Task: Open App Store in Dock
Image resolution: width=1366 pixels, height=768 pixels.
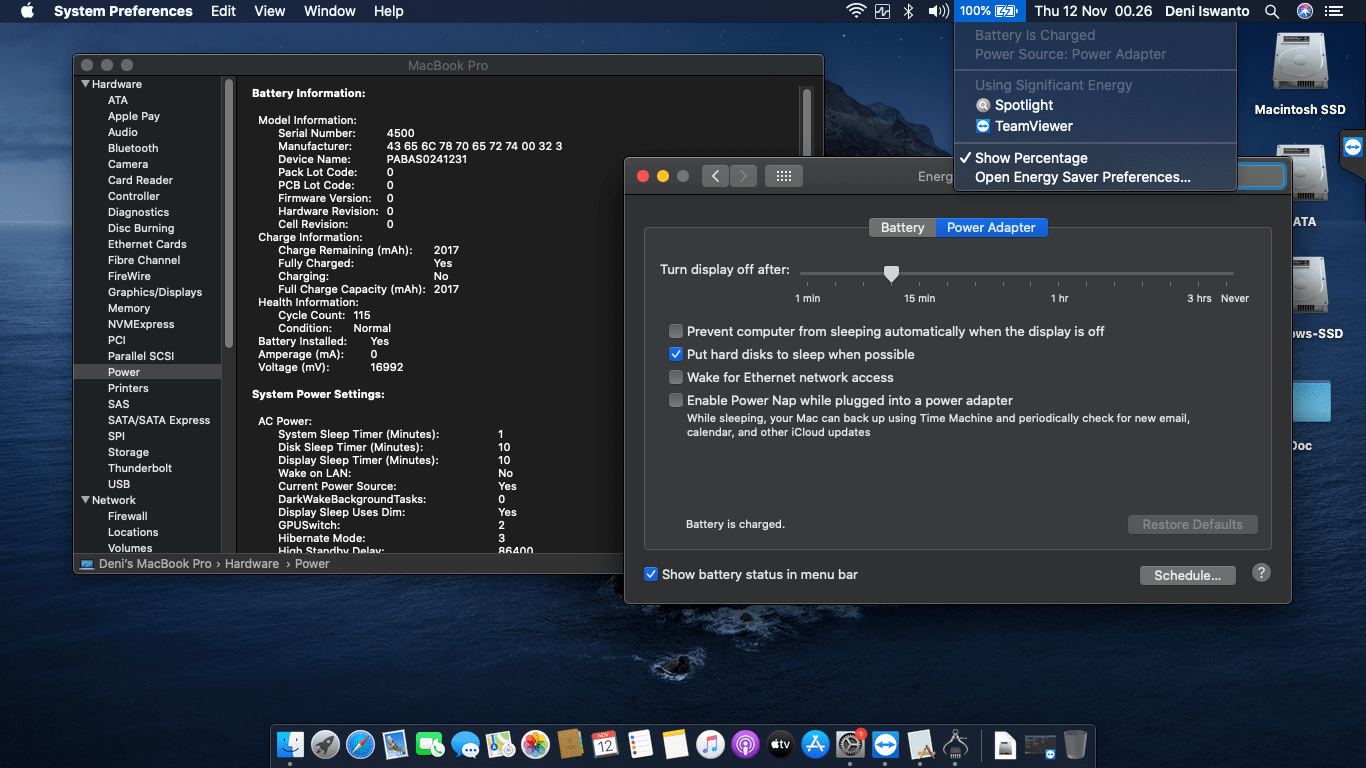Action: [815, 744]
